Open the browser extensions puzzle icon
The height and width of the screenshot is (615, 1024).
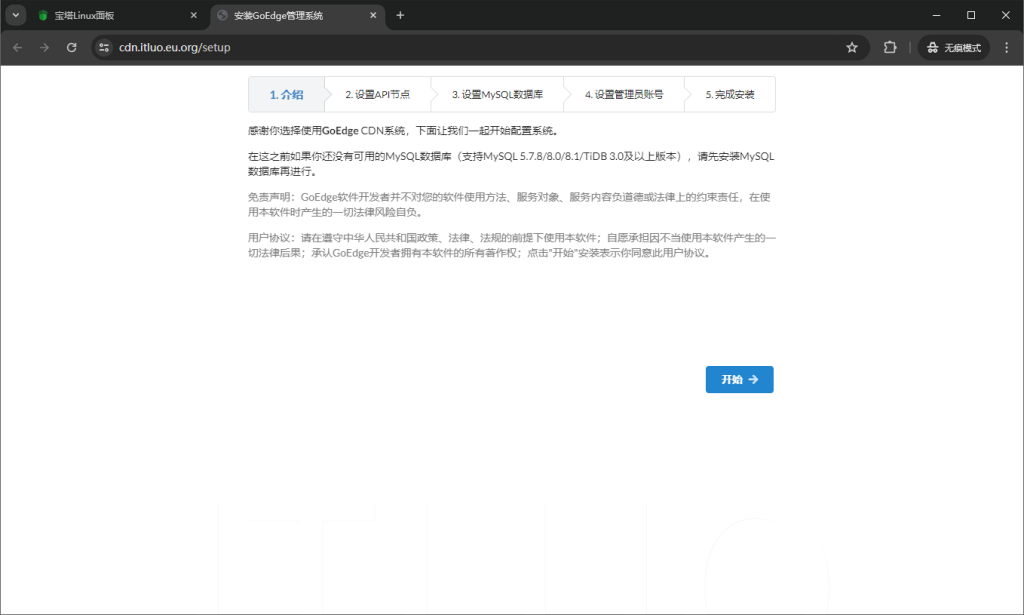tap(889, 46)
